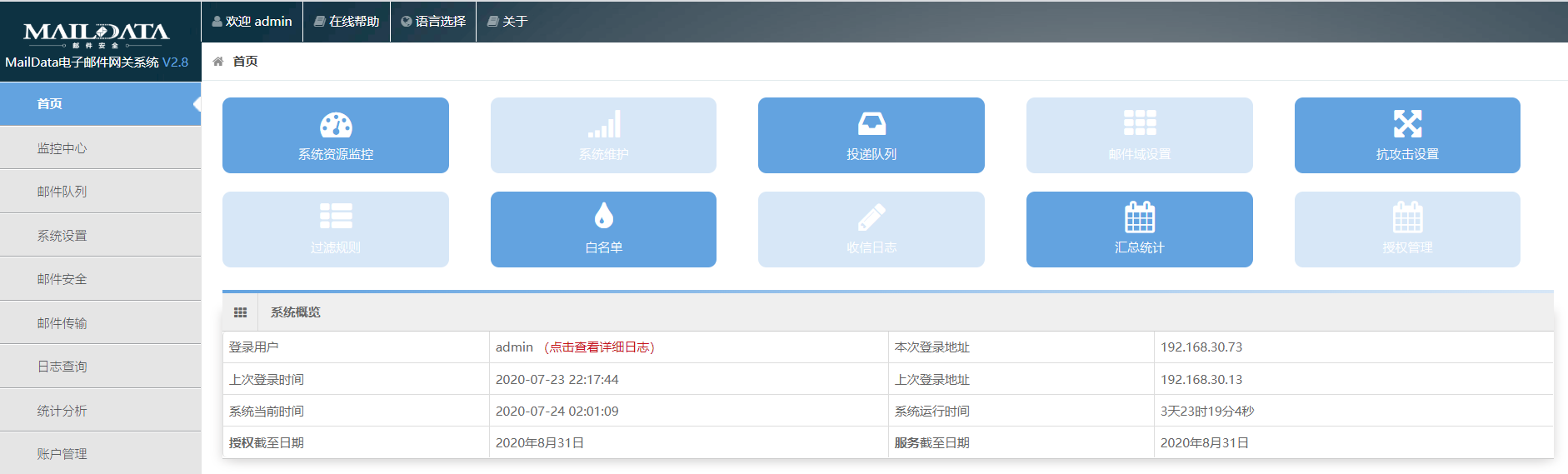This screenshot has height=474, width=1568.
Task: Click the 点击查看详细日志 red link
Action: [600, 347]
